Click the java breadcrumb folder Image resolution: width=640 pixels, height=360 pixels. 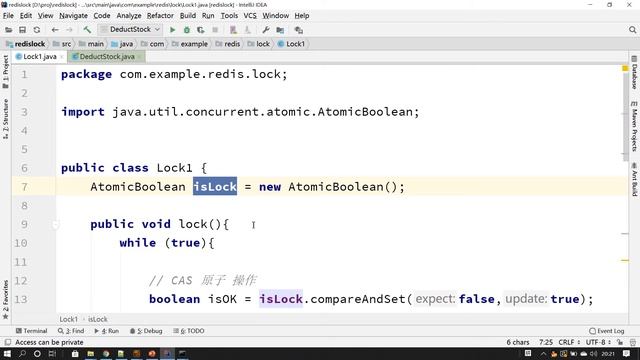pos(122,44)
